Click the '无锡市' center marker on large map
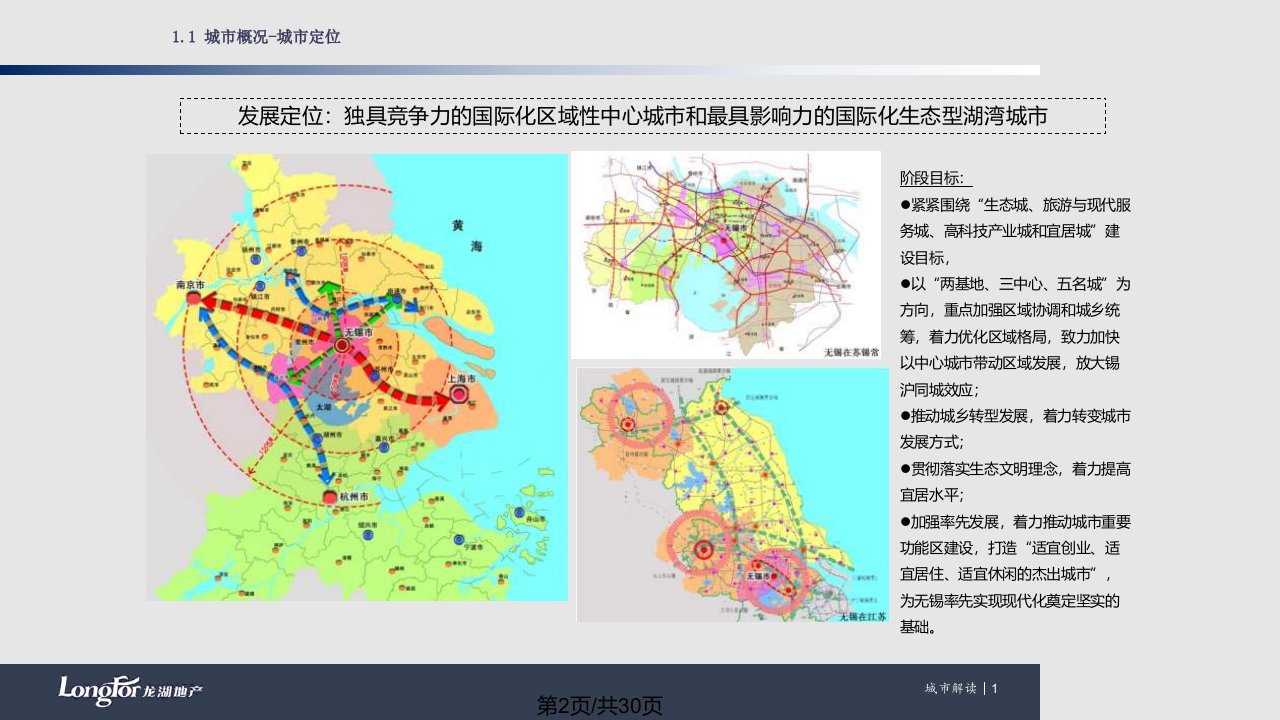Image resolution: width=1280 pixels, height=720 pixels. pyautogui.click(x=342, y=344)
